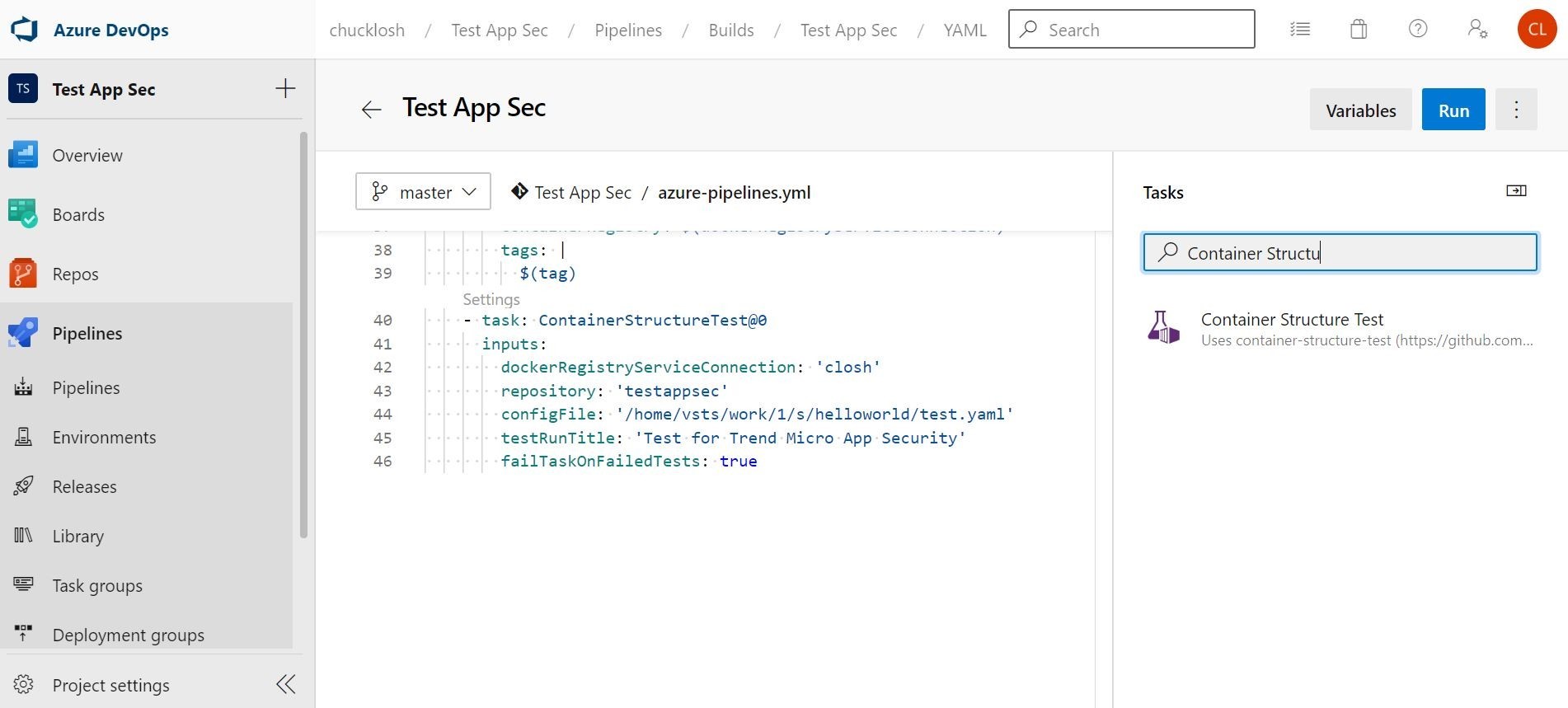Click the Azure DevOps logo icon

click(x=24, y=30)
